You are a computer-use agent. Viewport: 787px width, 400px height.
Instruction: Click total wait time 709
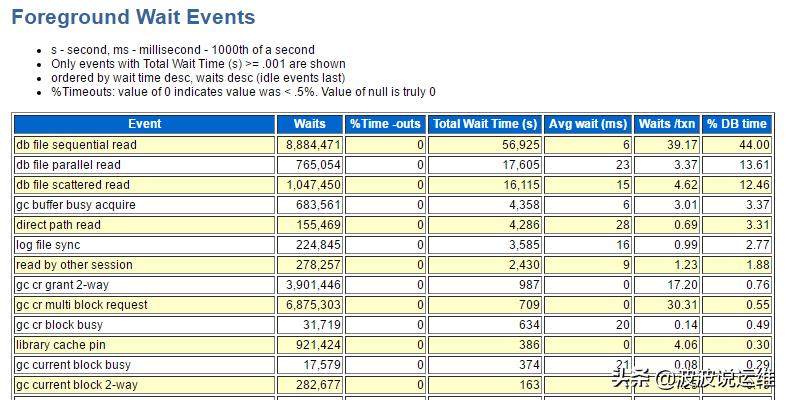[529, 305]
